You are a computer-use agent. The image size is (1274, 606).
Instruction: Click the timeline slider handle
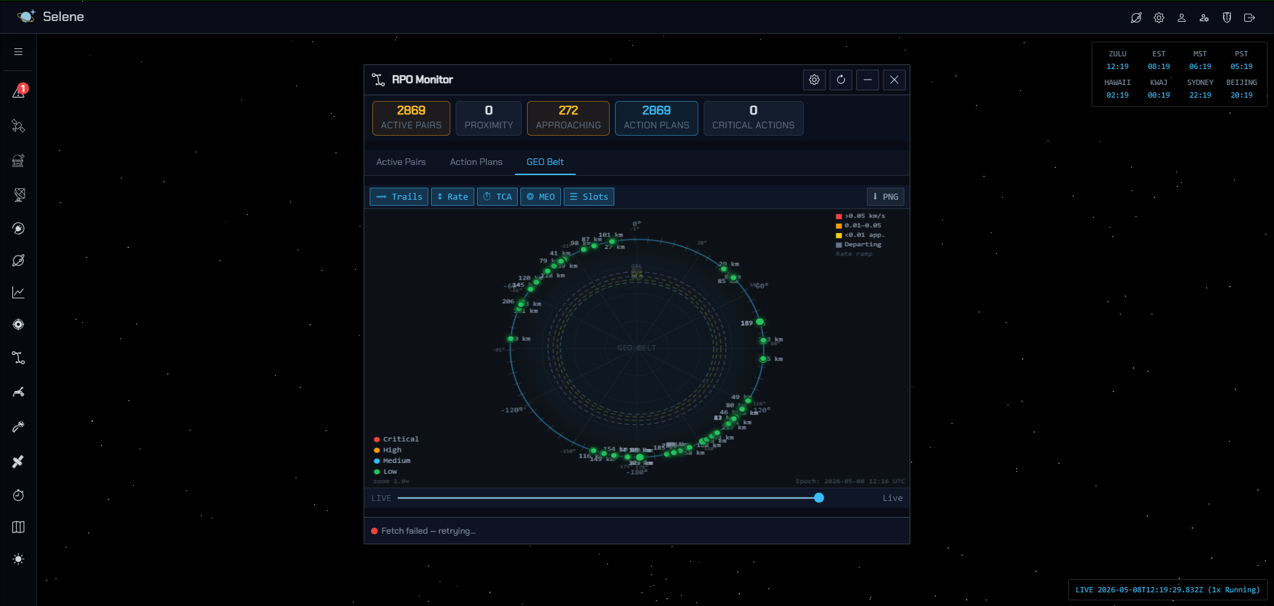(x=819, y=498)
